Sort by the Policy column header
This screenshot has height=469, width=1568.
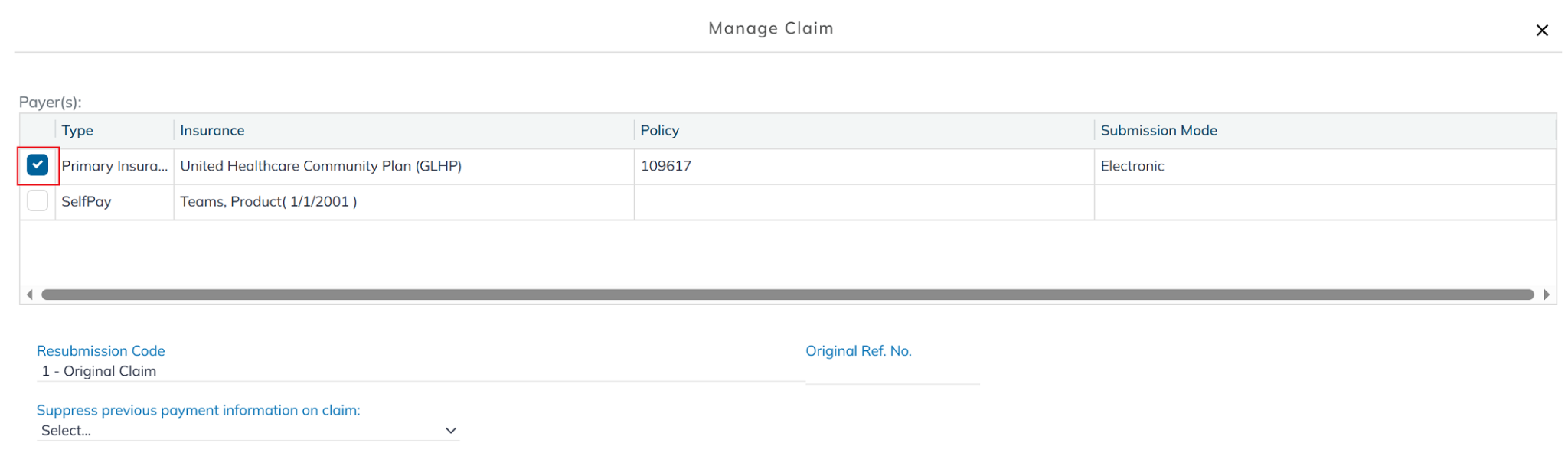click(659, 131)
